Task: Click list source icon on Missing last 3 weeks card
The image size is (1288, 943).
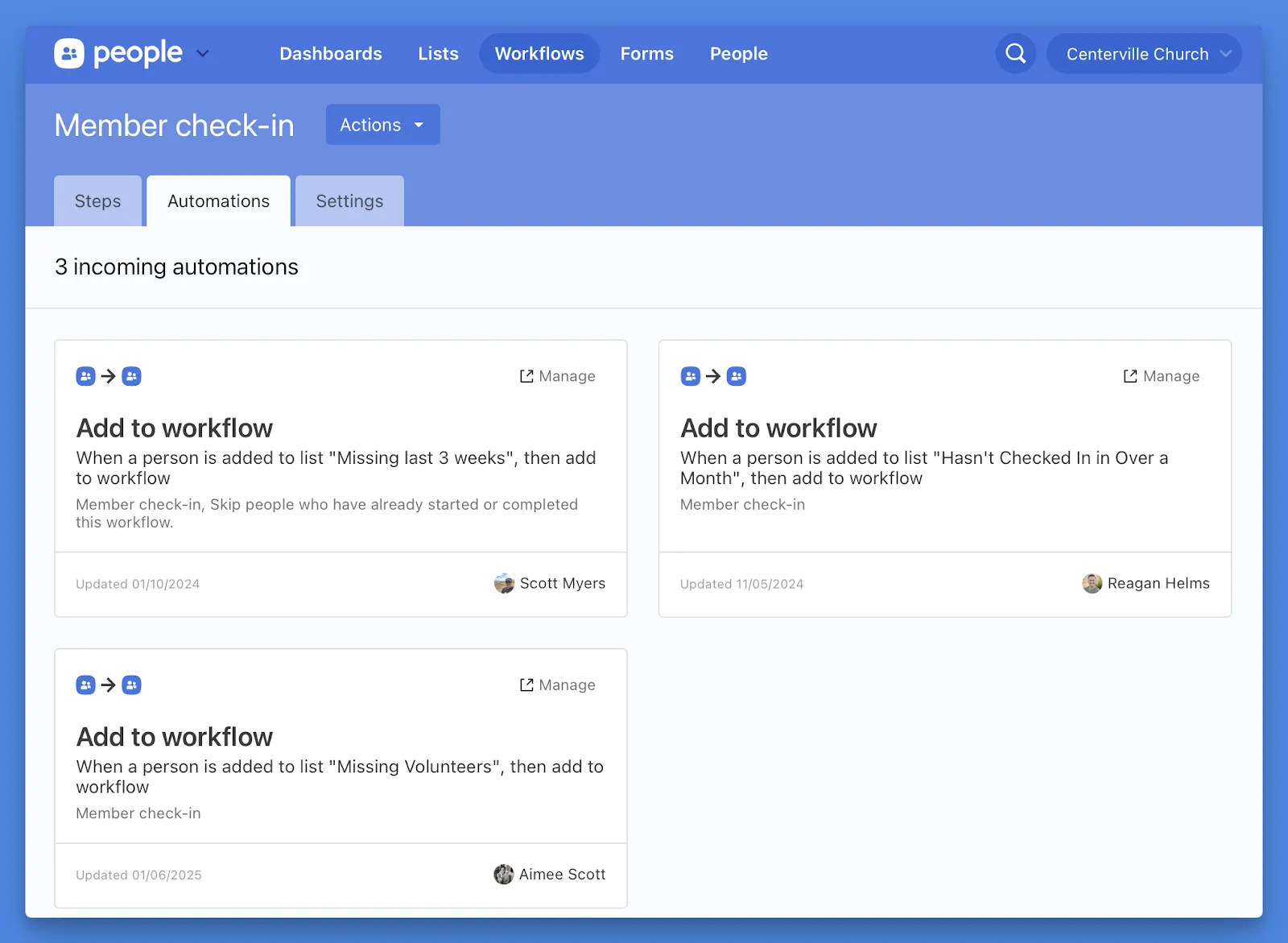Action: [85, 376]
